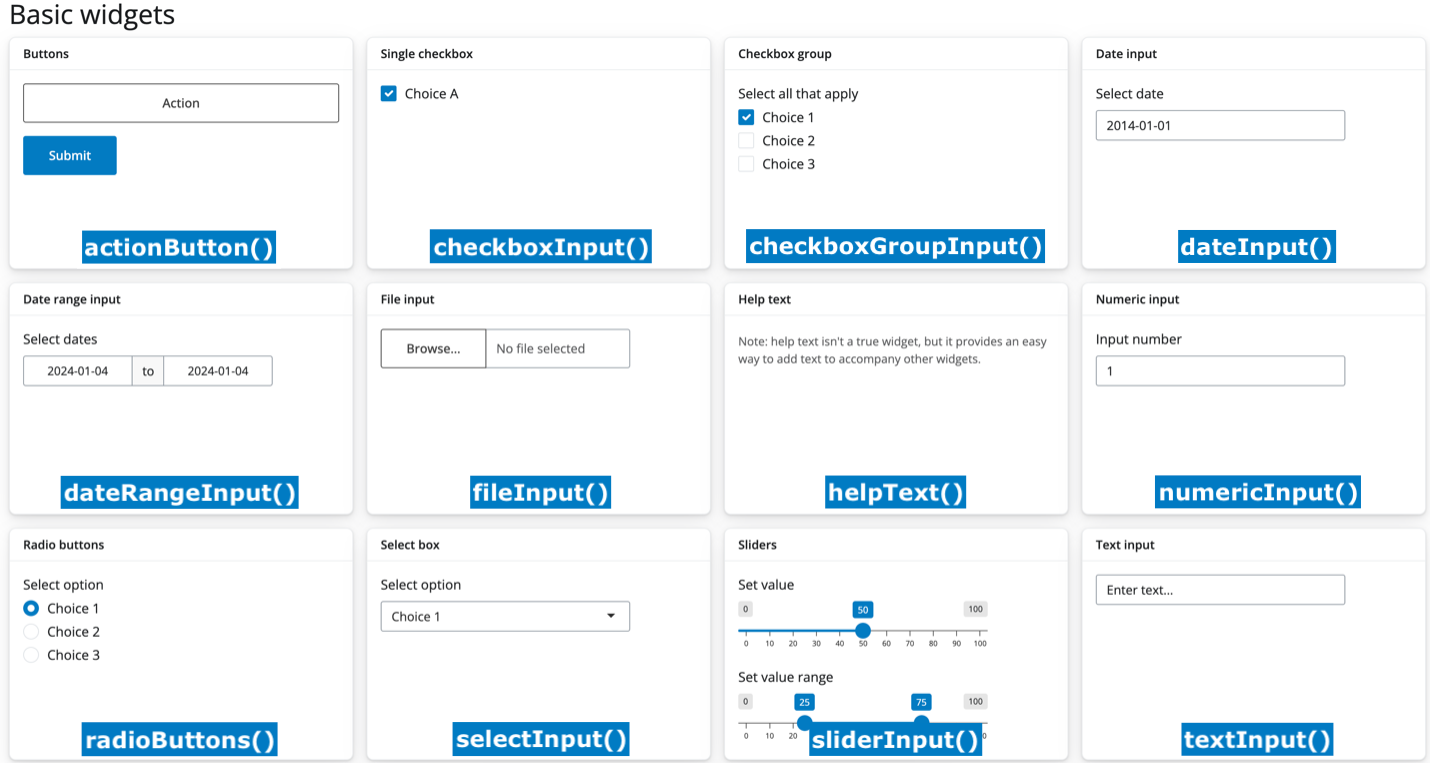
Task: Open the Select option dropdown
Action: tap(504, 616)
